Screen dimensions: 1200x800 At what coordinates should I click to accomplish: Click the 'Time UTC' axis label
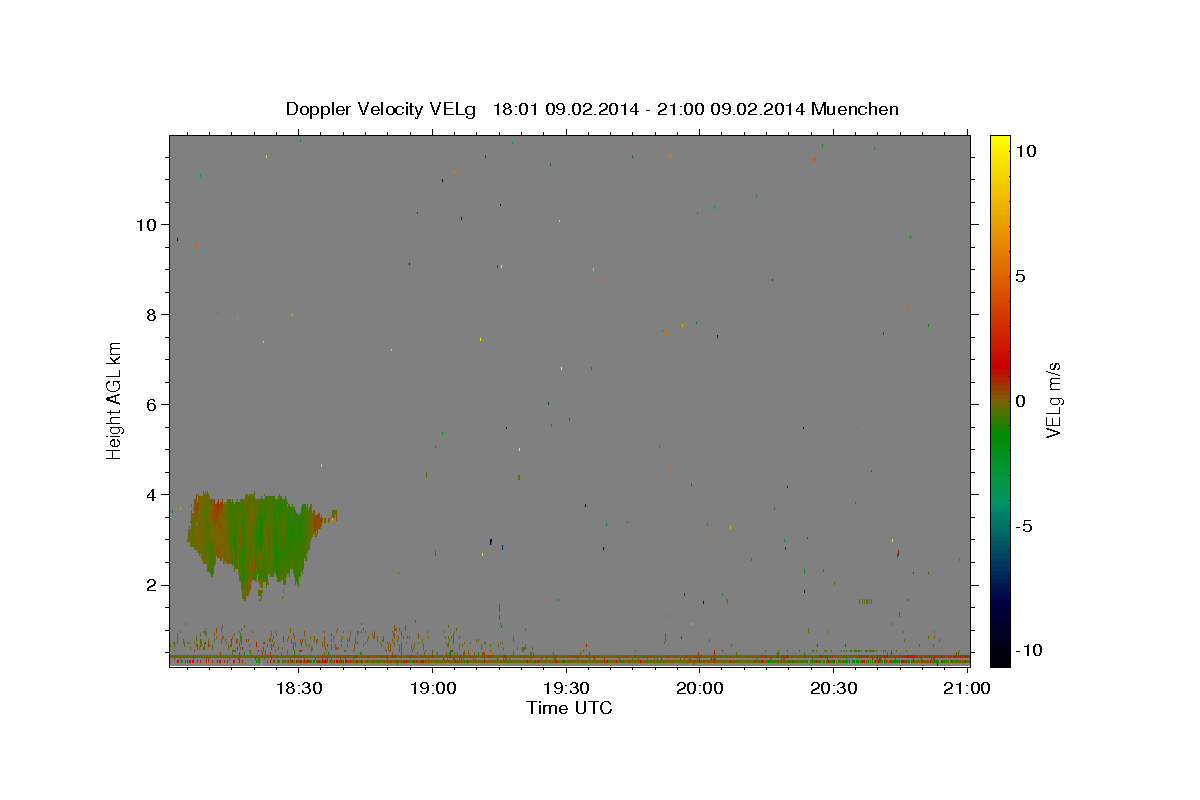click(569, 708)
